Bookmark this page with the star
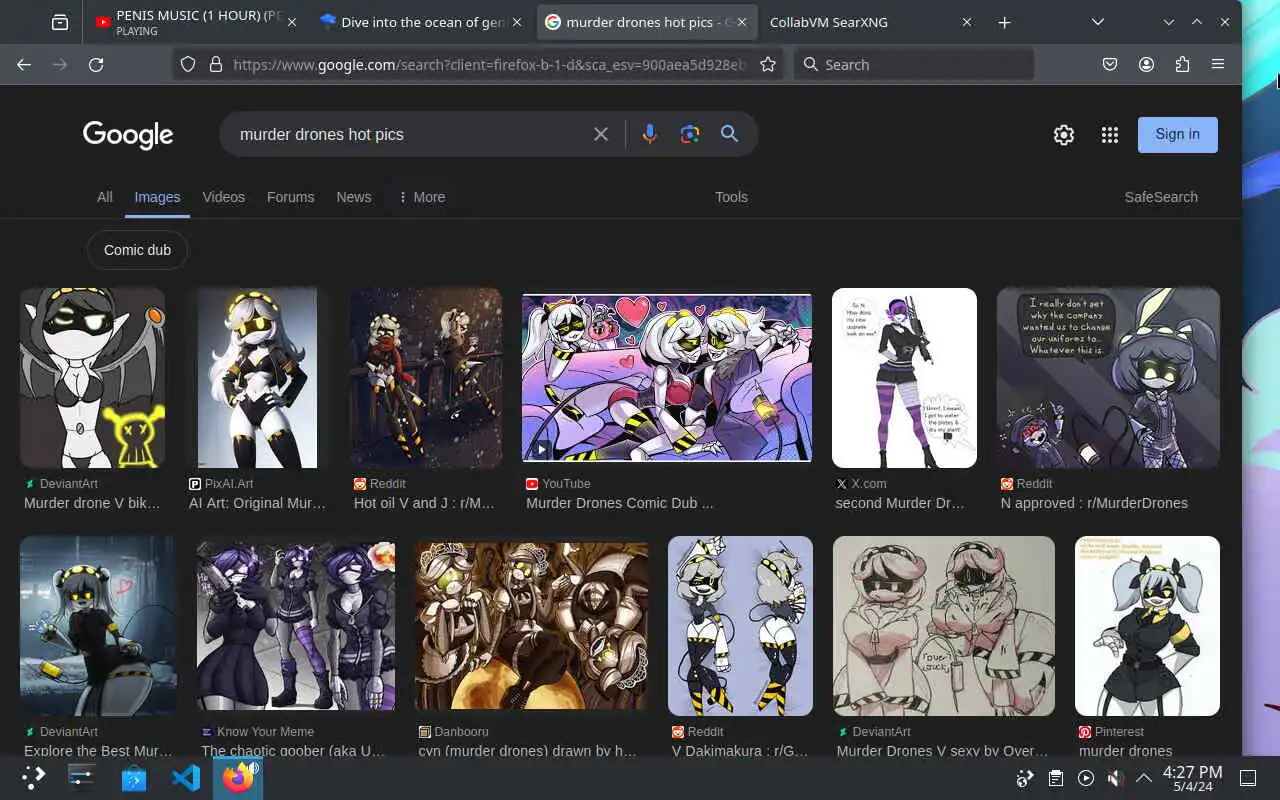Viewport: 1280px width, 800px height. pyautogui.click(x=768, y=64)
